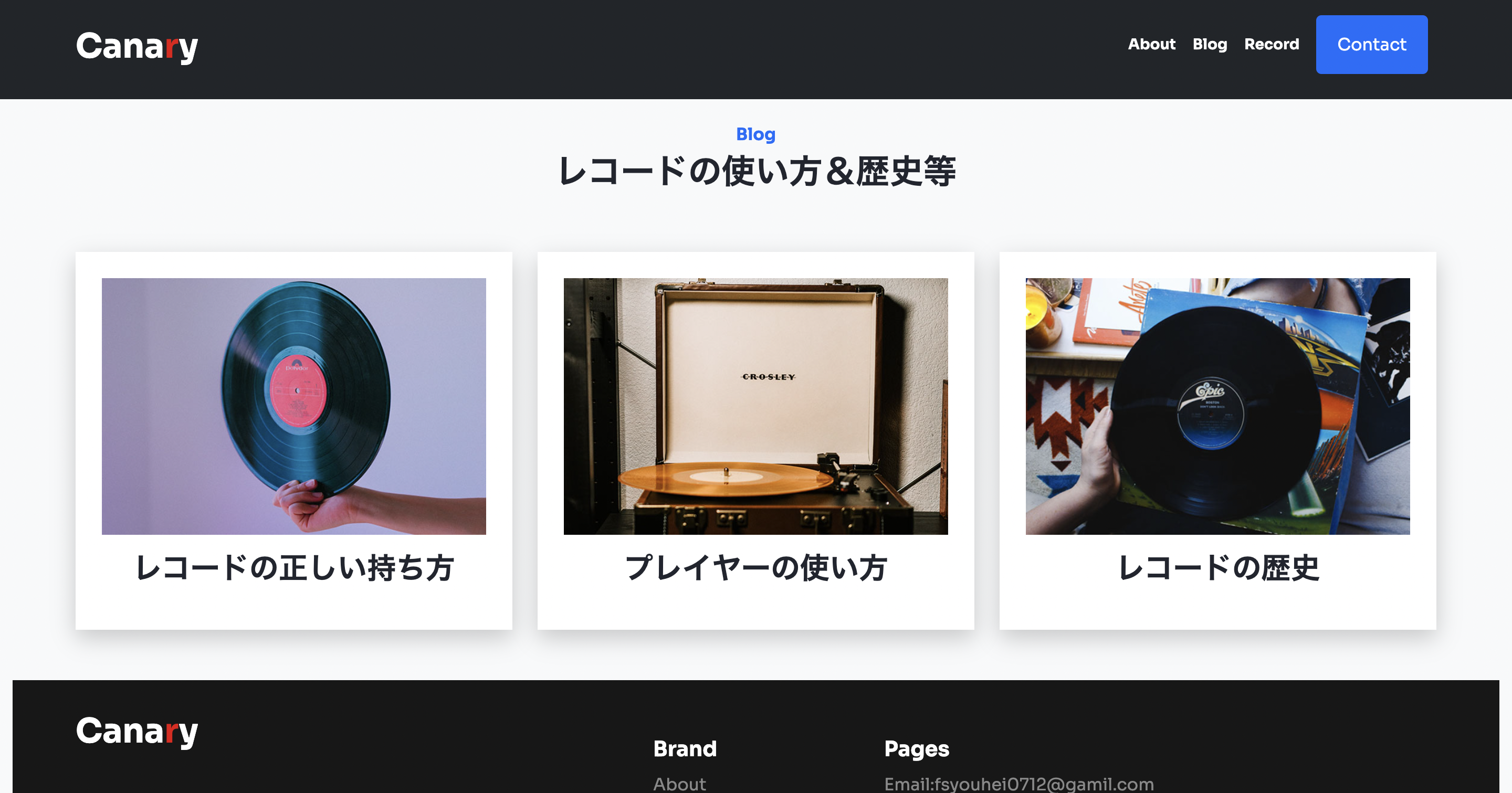Click the レコードの使い方＆歴史等 heading
The width and height of the screenshot is (1512, 793).
756,171
